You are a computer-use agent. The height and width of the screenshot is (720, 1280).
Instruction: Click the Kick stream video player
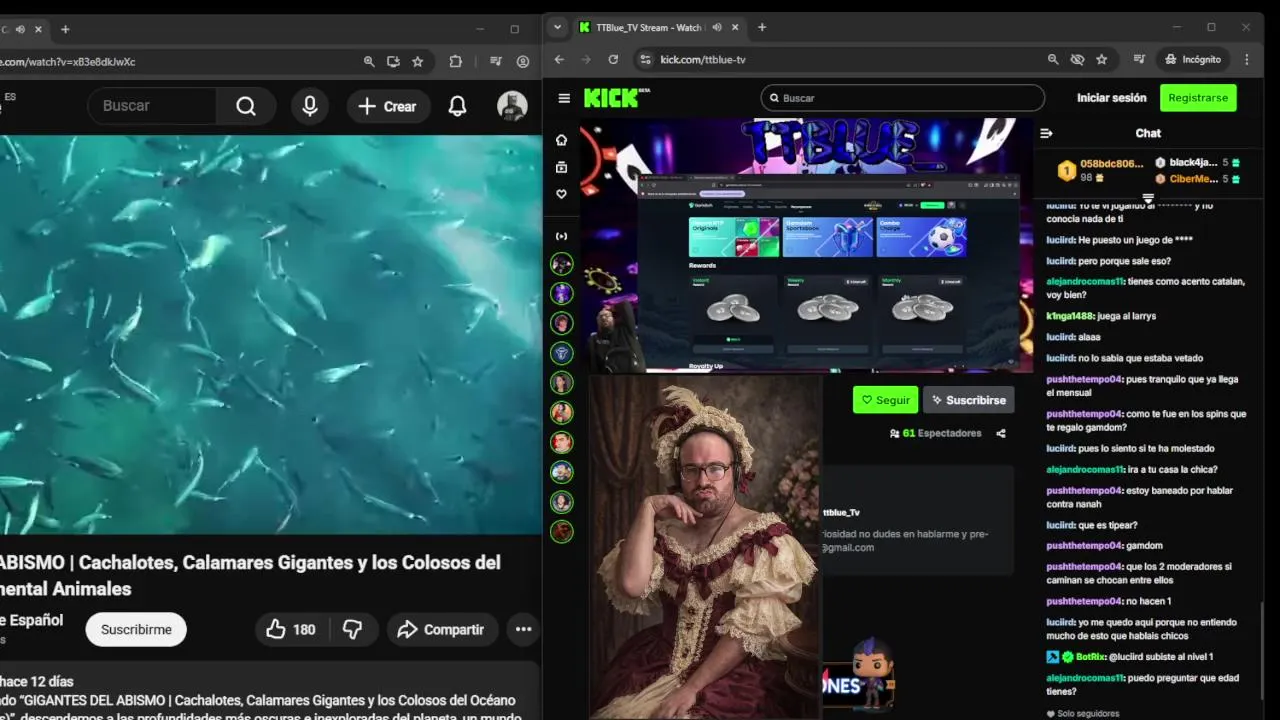pyautogui.click(x=806, y=245)
